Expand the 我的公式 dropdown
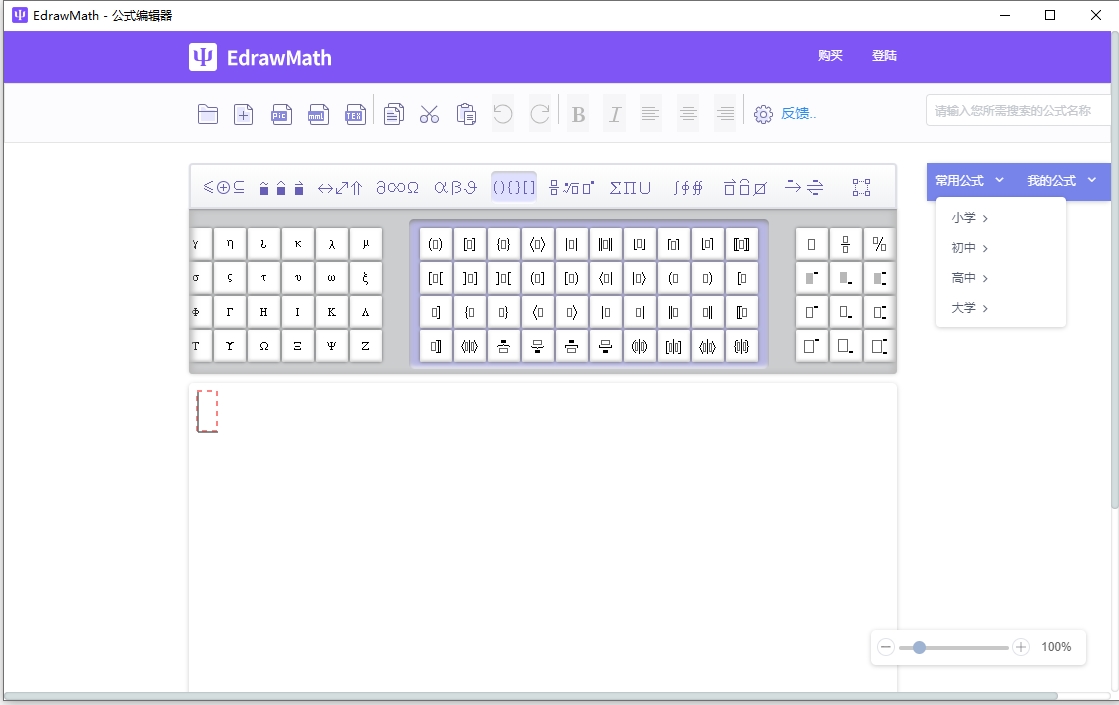The image size is (1119, 705). click(1061, 181)
